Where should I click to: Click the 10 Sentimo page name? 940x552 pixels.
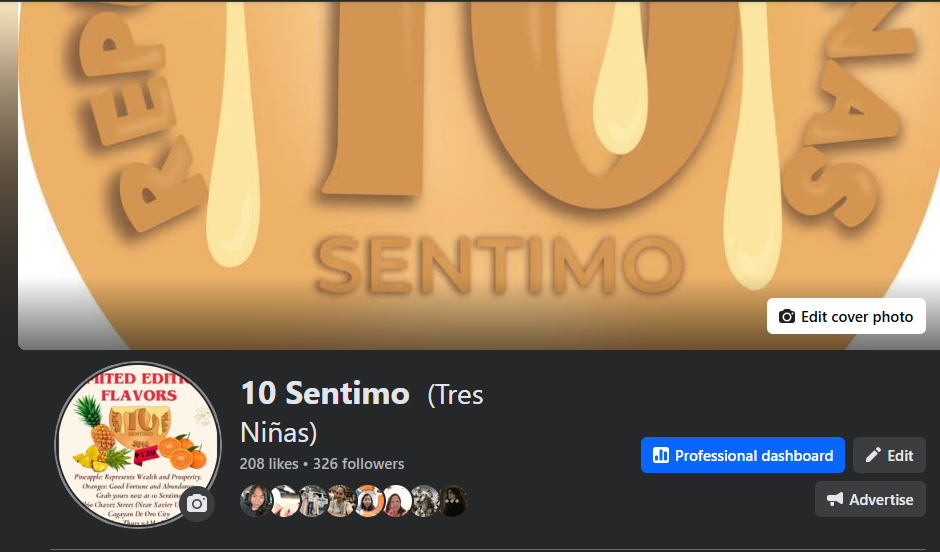(325, 394)
